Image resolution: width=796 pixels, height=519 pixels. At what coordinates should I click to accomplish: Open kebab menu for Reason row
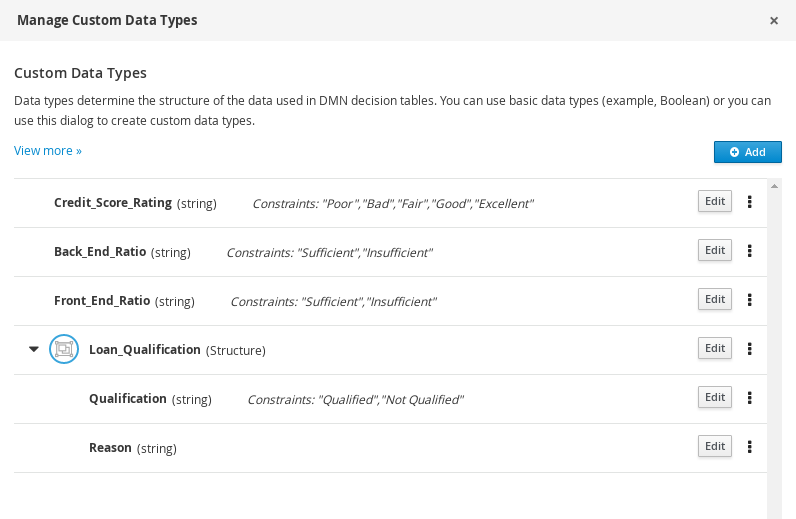pyautogui.click(x=749, y=446)
